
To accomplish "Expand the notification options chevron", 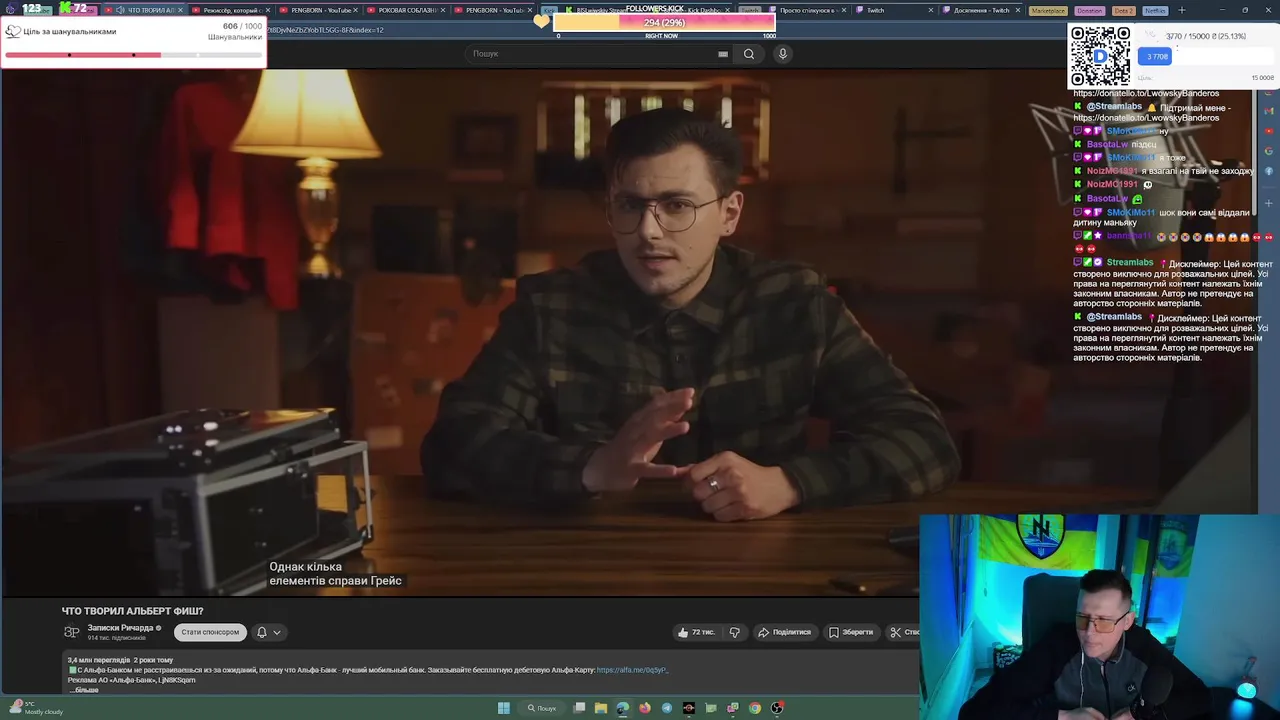I will pos(277,632).
